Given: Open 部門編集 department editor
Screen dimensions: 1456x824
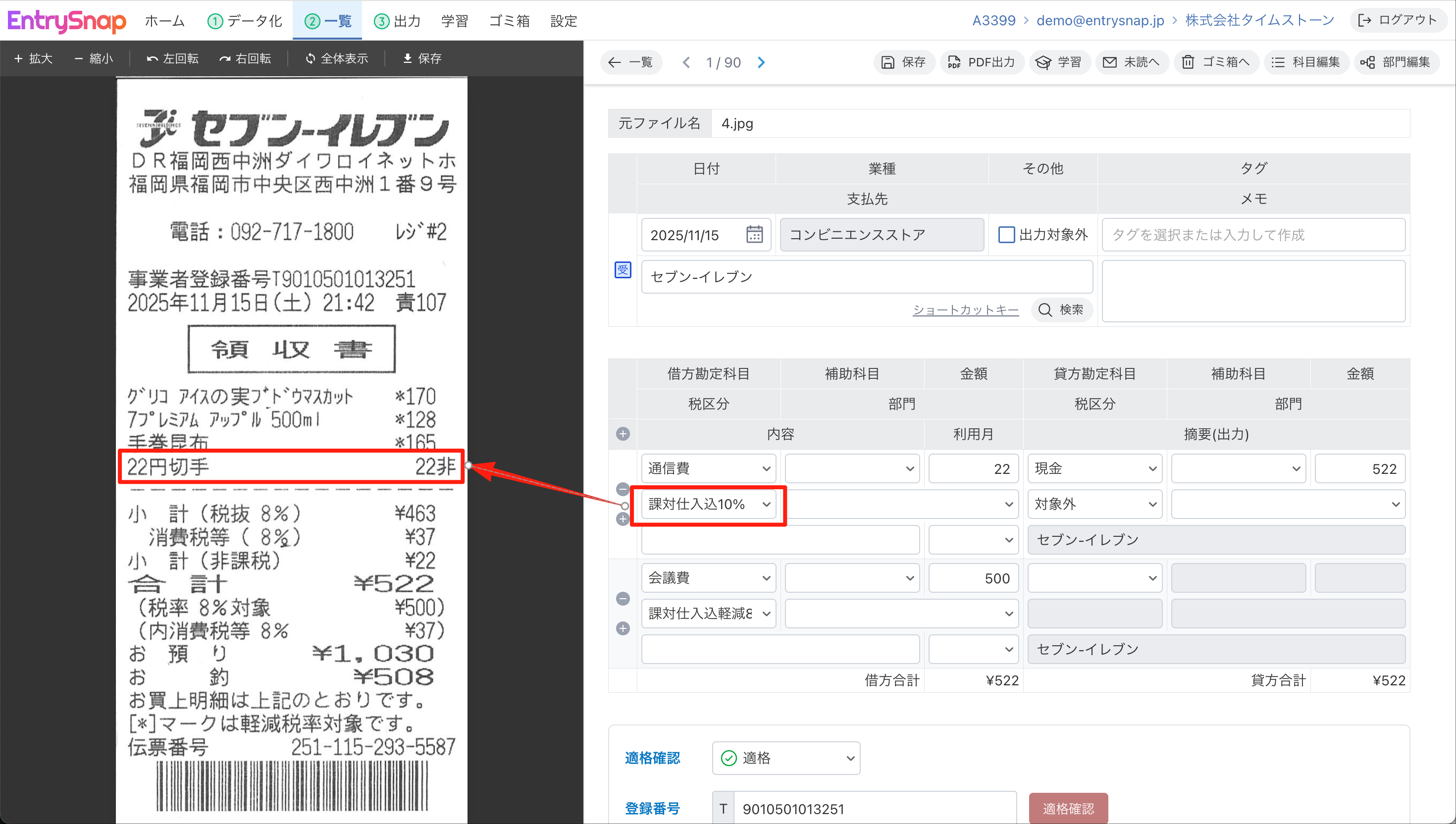Looking at the screenshot, I should (x=1396, y=62).
